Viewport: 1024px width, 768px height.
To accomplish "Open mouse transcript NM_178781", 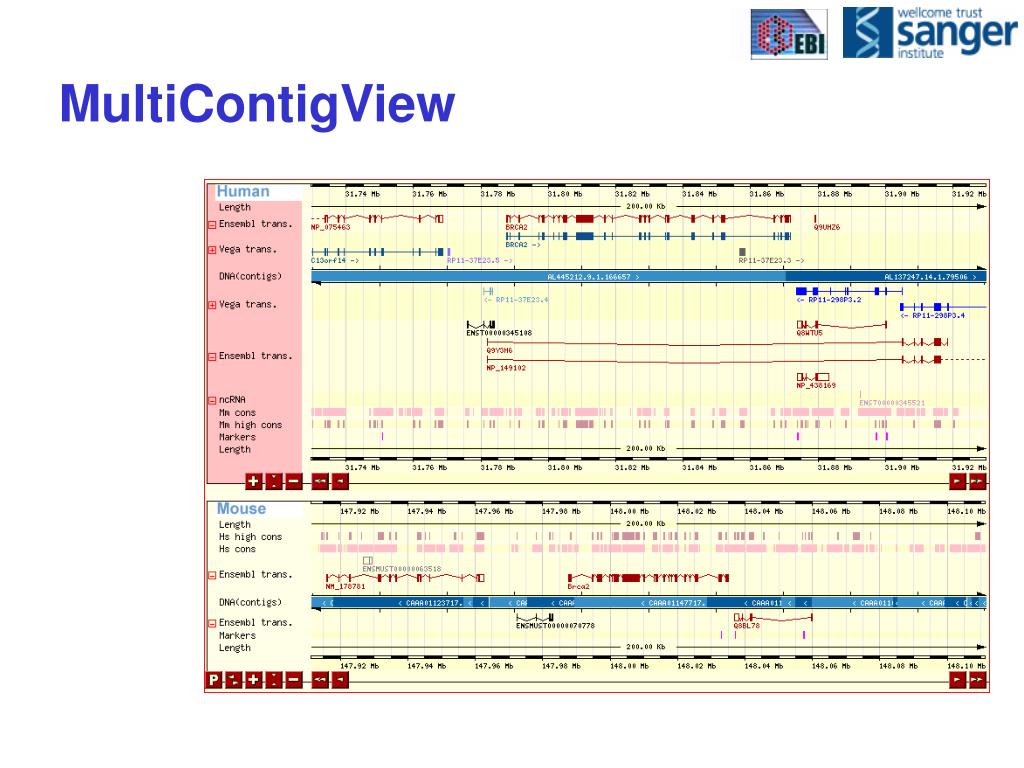I will click(x=345, y=586).
